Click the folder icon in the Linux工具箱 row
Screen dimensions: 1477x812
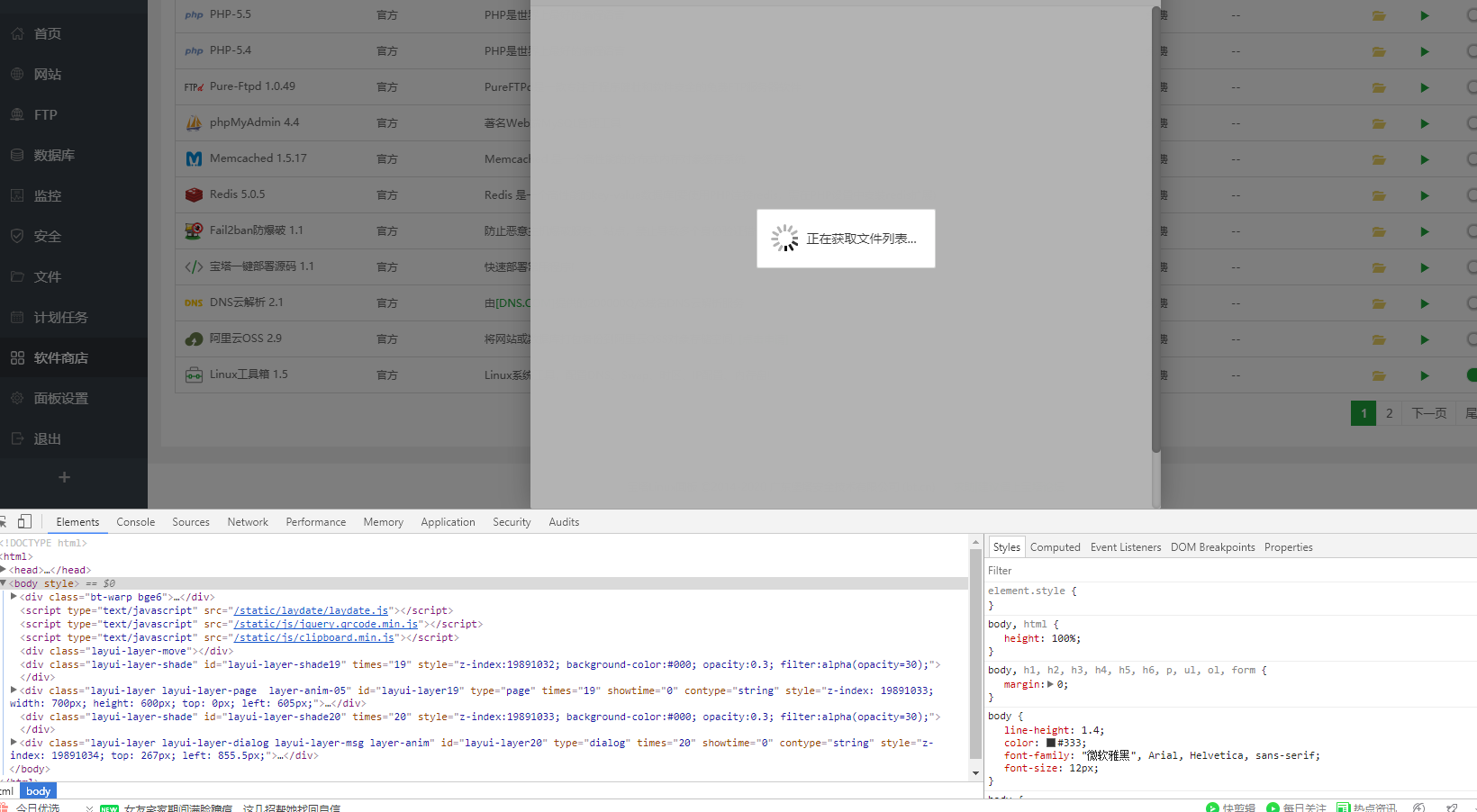click(1379, 375)
